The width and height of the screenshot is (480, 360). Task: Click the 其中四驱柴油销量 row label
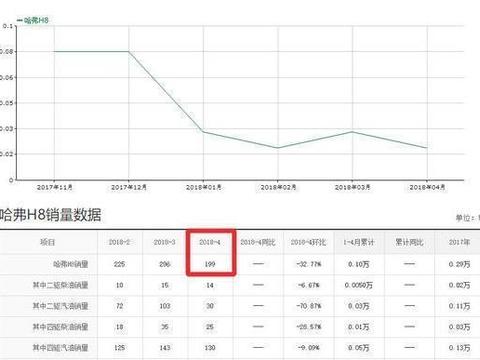click(x=60, y=327)
